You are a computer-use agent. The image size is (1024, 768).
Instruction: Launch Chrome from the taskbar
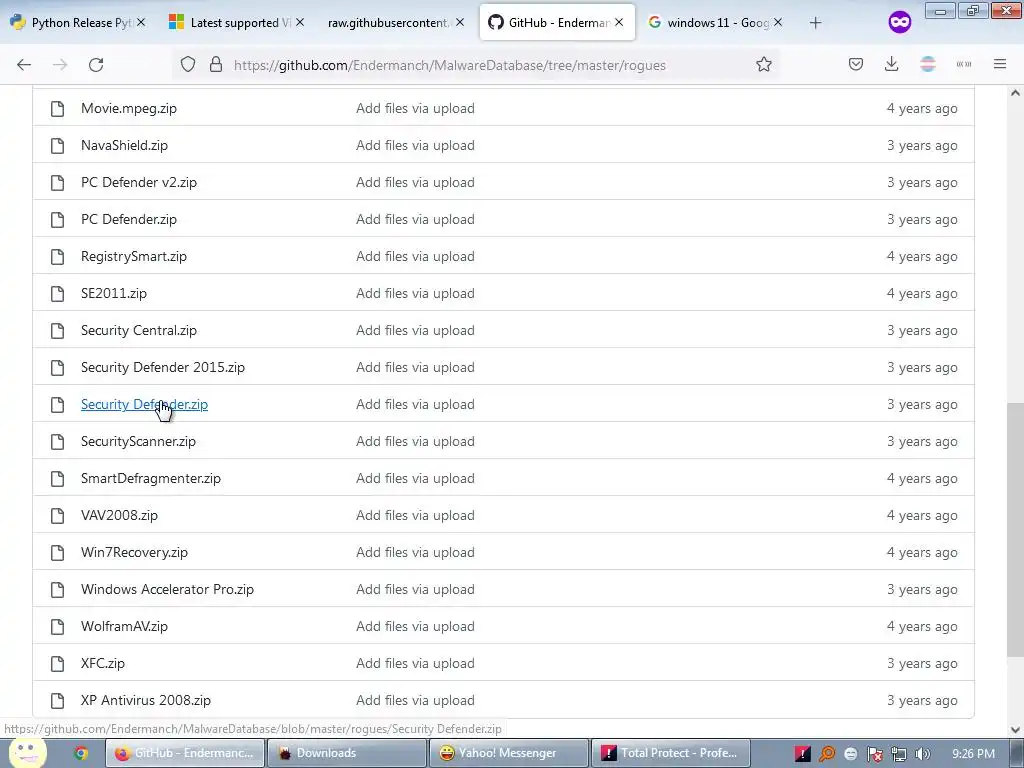coord(81,753)
